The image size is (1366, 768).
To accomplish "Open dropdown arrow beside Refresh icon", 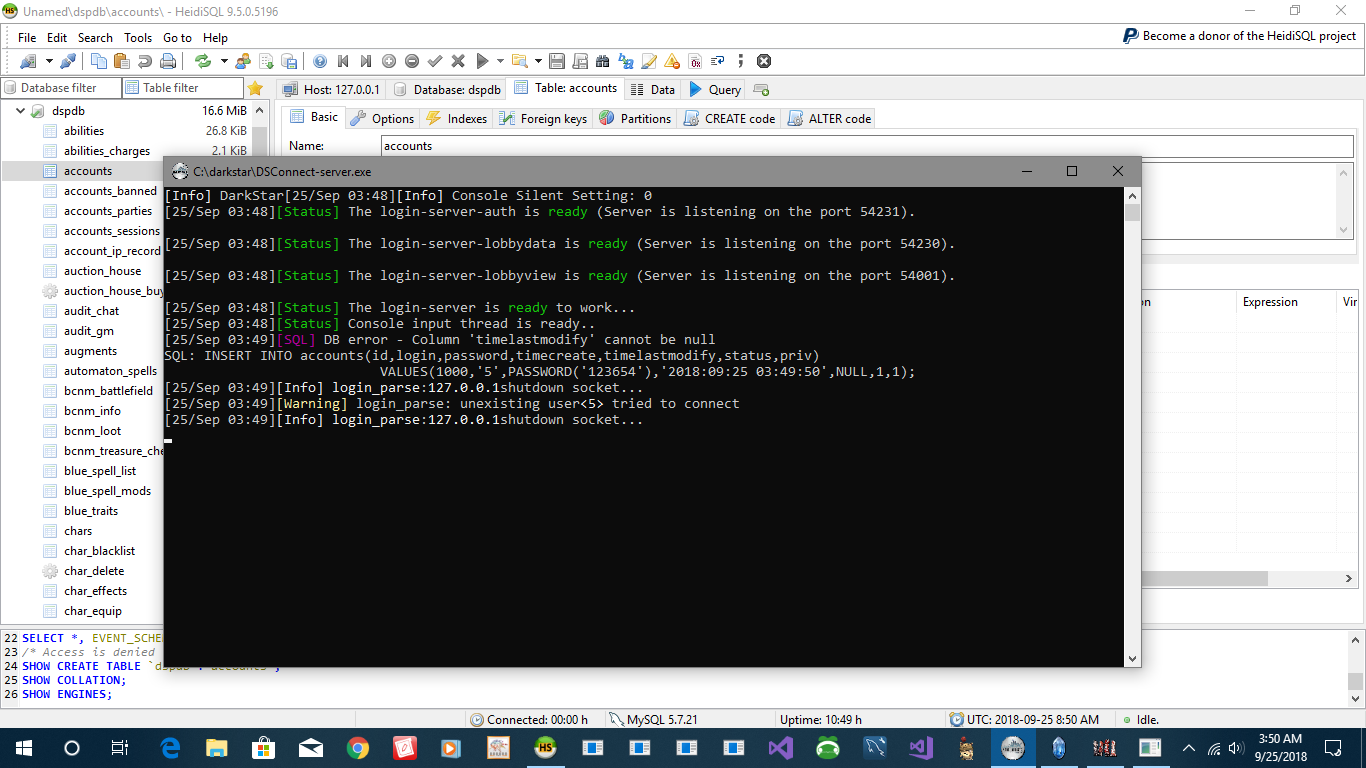I will 223,61.
